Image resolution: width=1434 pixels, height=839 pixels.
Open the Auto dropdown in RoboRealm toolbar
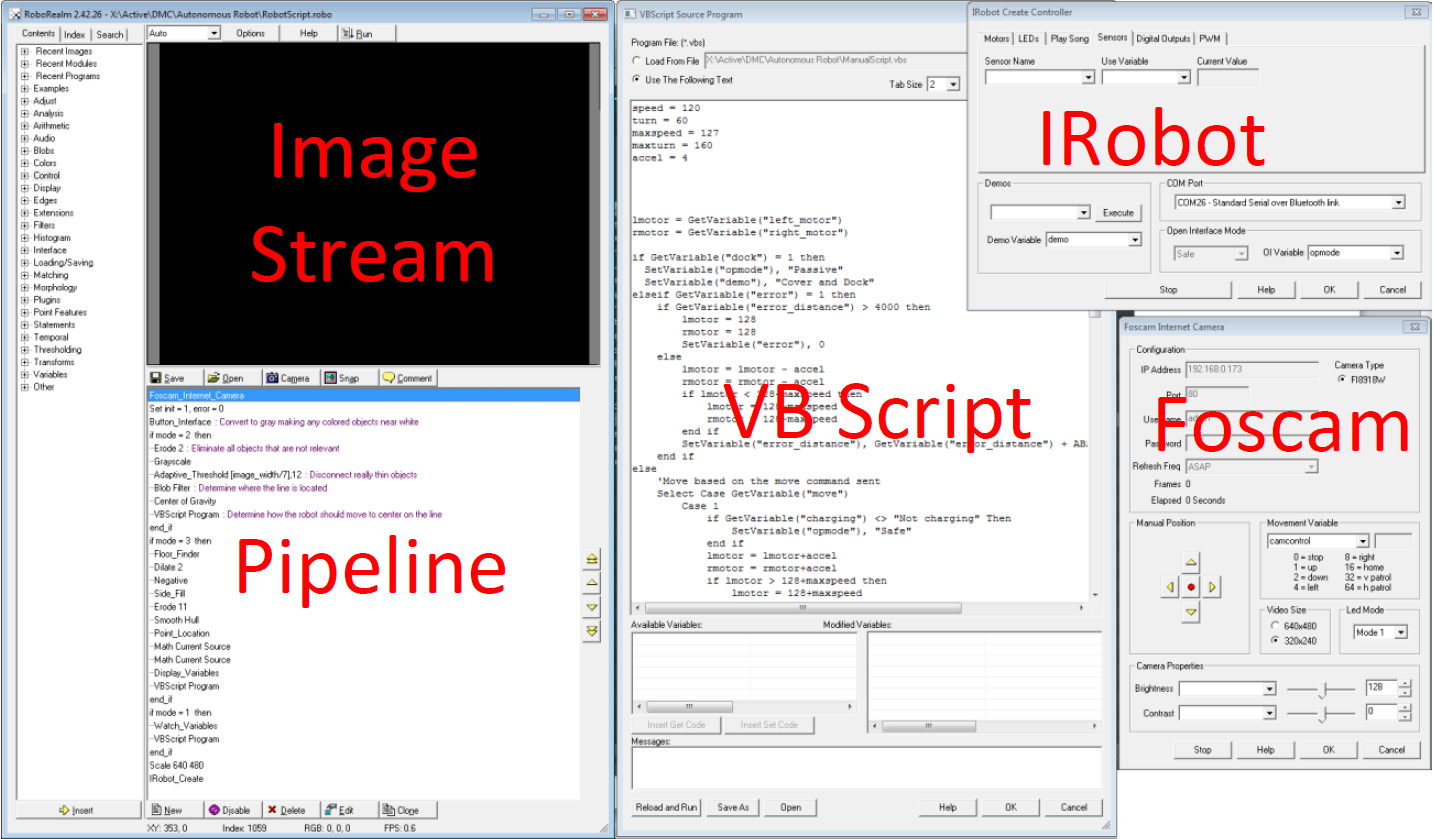pyautogui.click(x=214, y=33)
